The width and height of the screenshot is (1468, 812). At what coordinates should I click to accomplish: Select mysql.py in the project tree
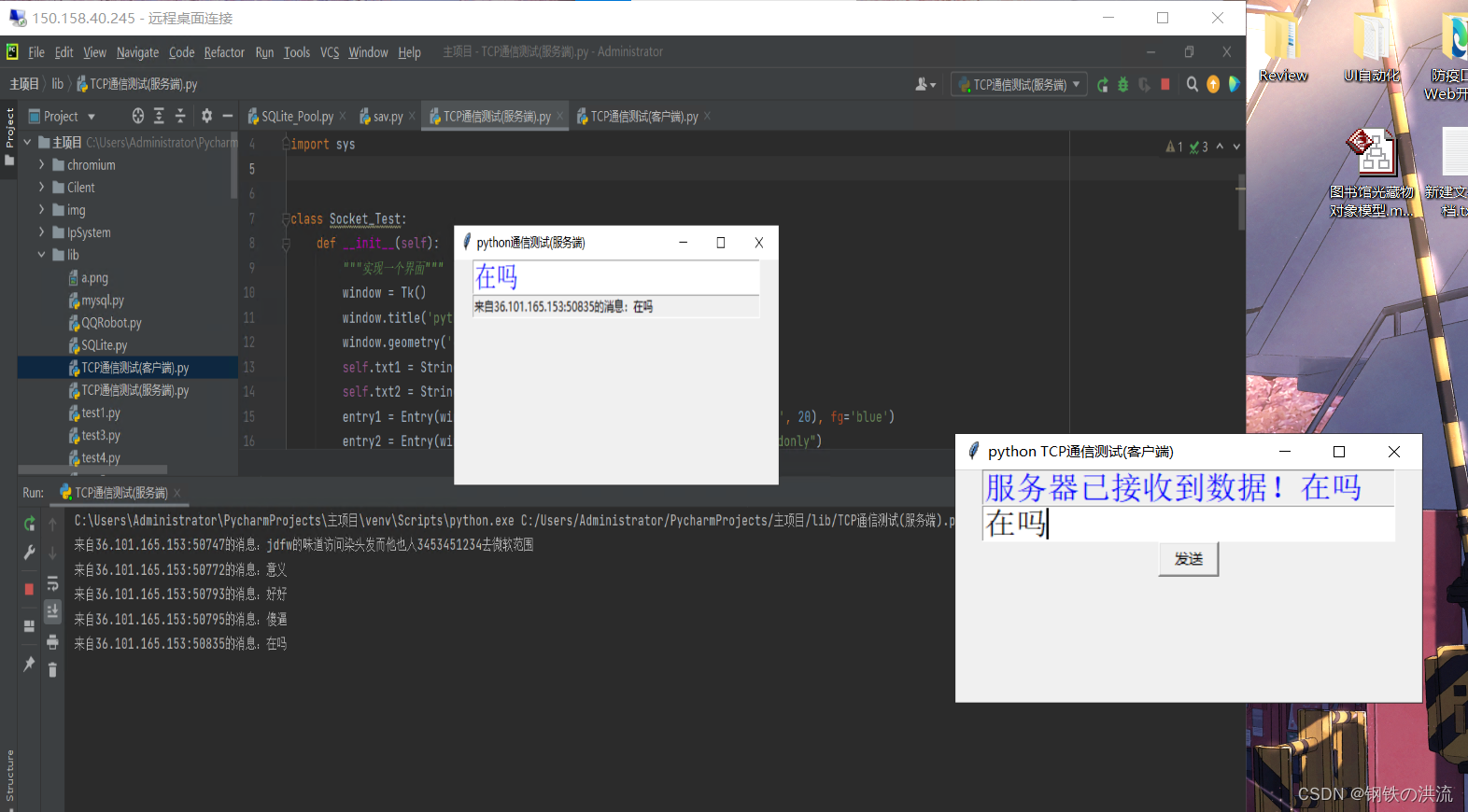point(103,301)
